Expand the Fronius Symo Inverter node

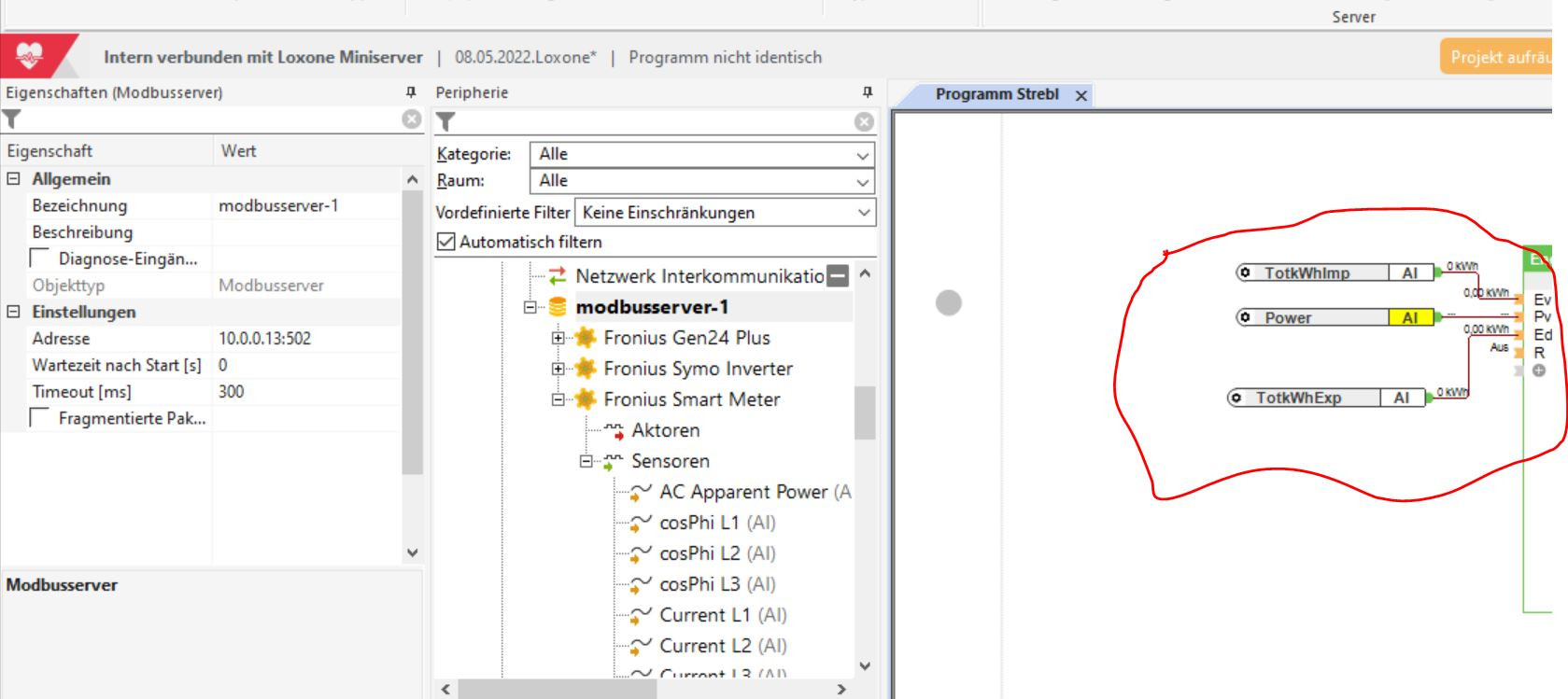pos(558,369)
